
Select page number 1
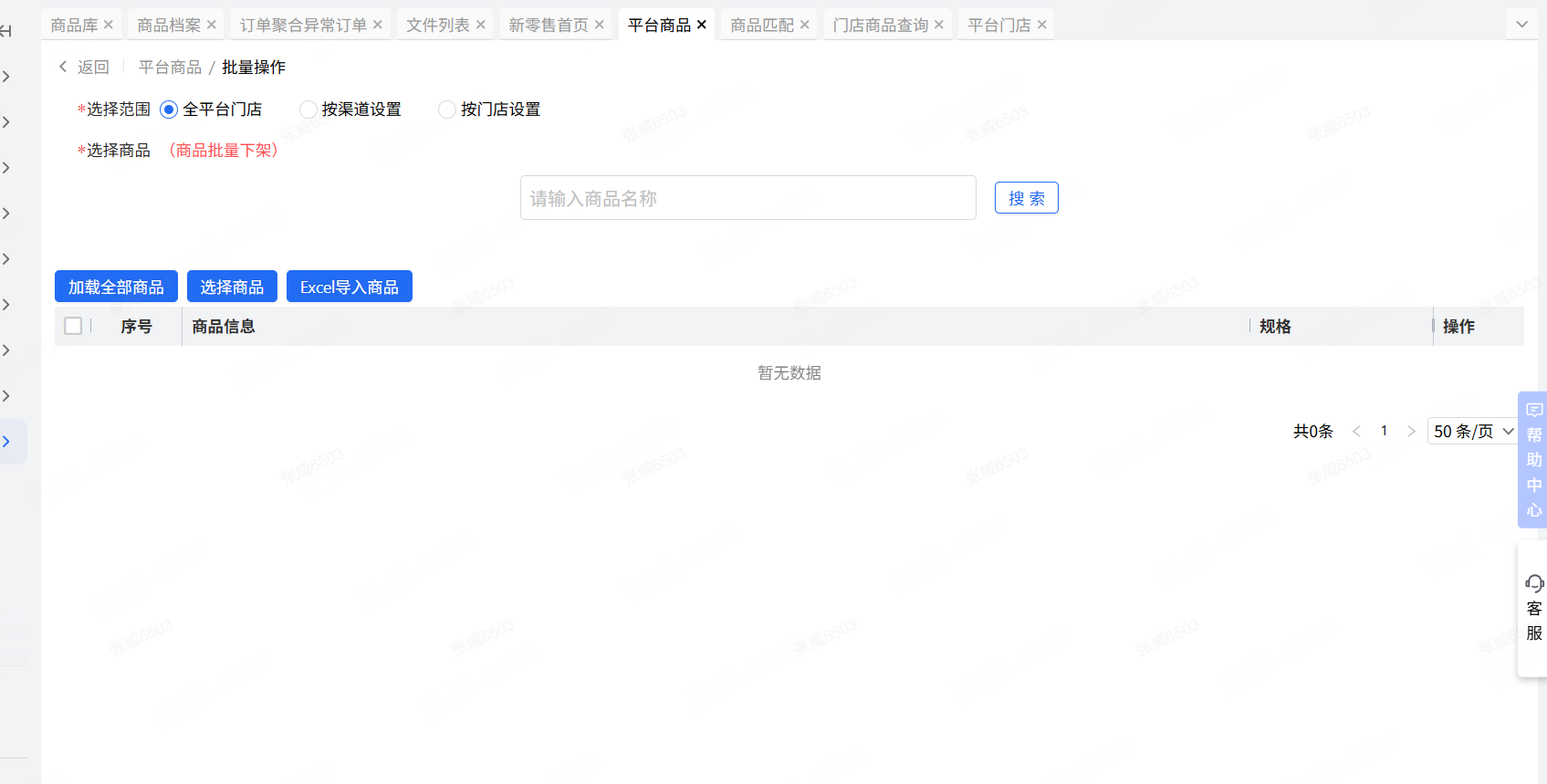[x=1384, y=431]
